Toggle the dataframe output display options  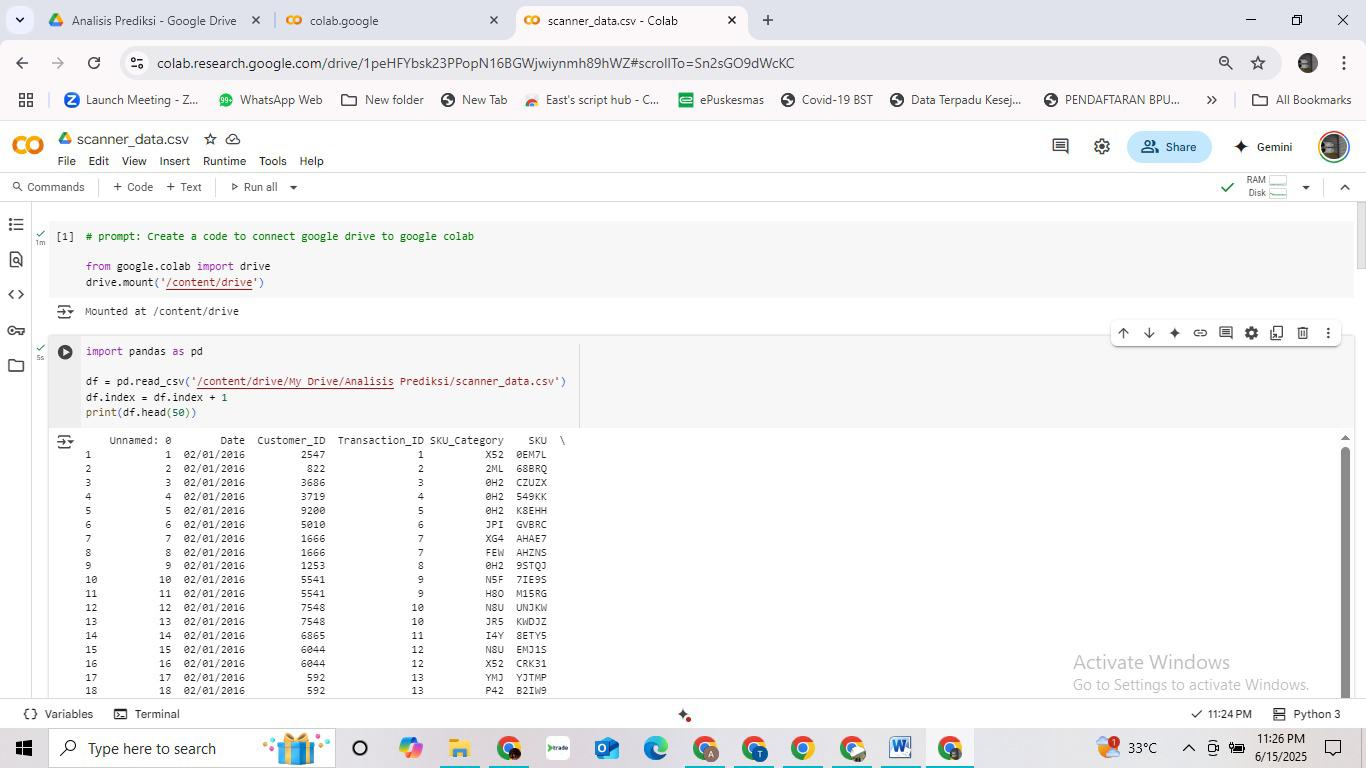point(65,442)
